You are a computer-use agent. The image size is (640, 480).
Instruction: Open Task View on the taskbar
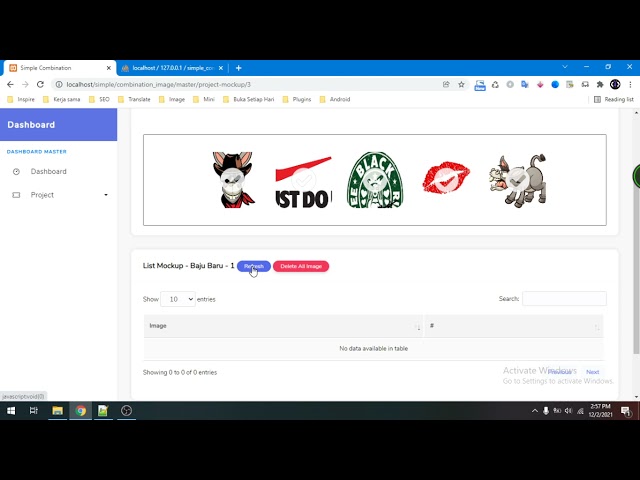click(x=34, y=411)
